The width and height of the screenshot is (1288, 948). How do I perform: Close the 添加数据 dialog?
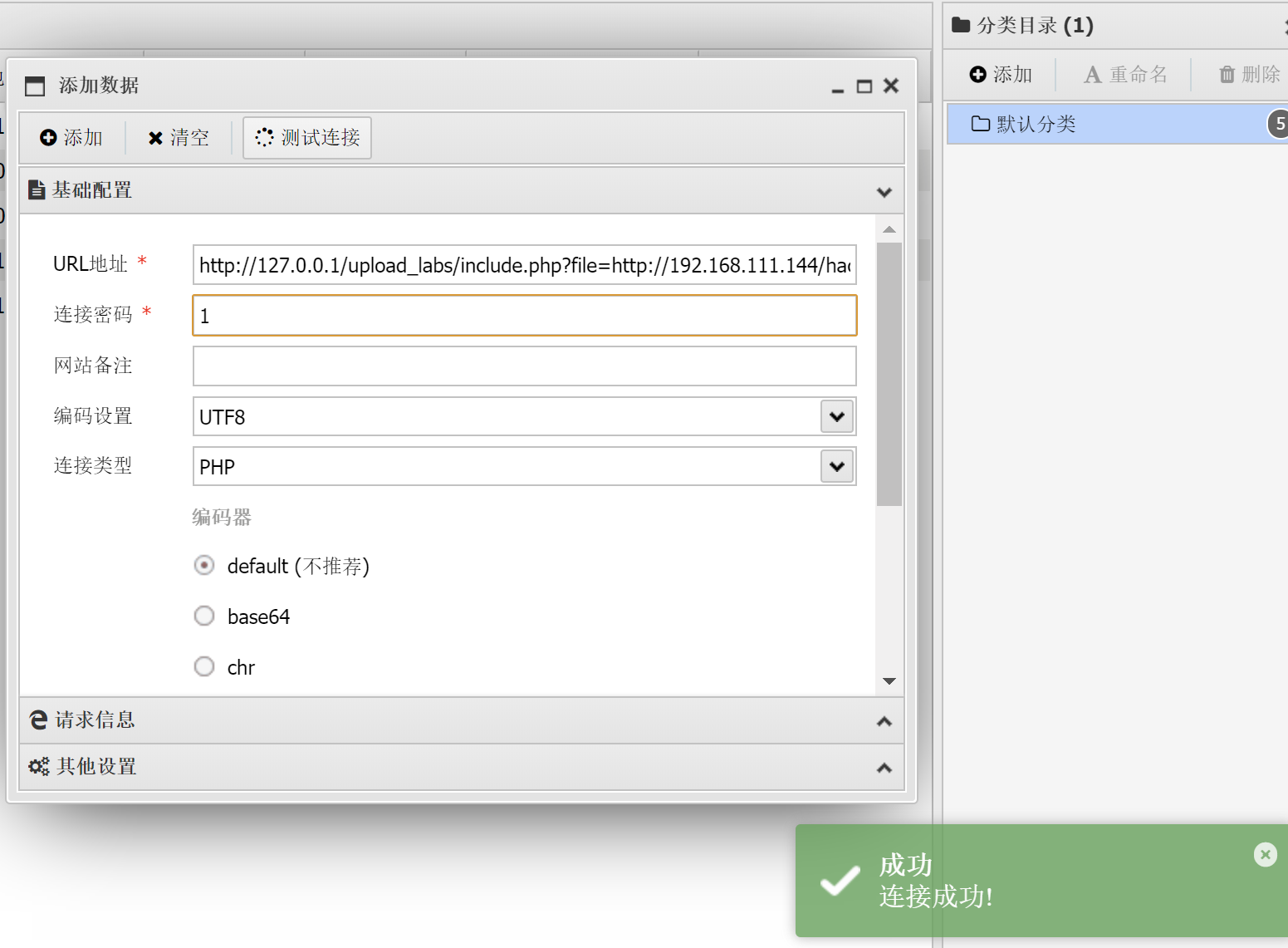point(891,86)
